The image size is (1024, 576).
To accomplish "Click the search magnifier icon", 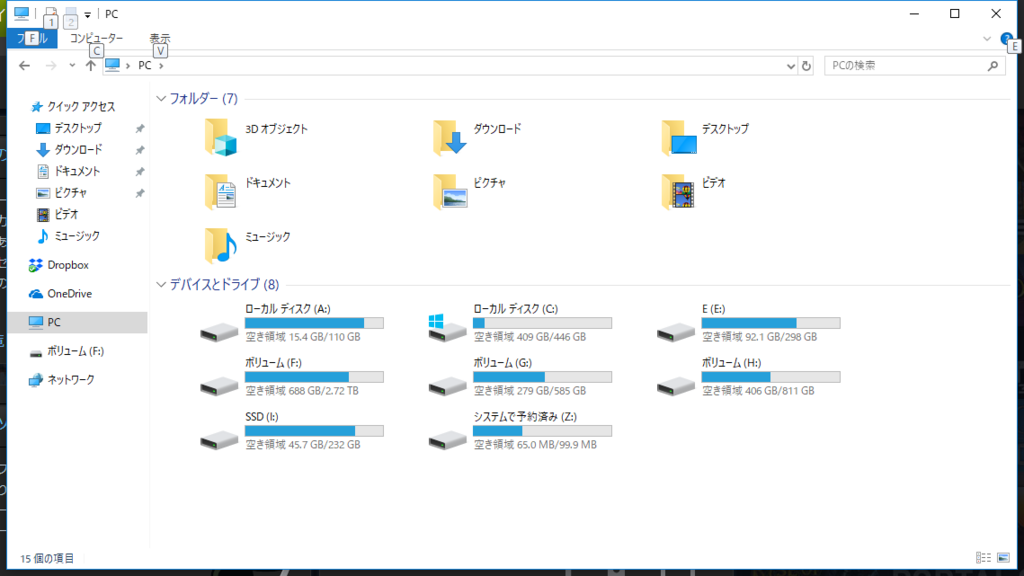I will click(x=993, y=66).
